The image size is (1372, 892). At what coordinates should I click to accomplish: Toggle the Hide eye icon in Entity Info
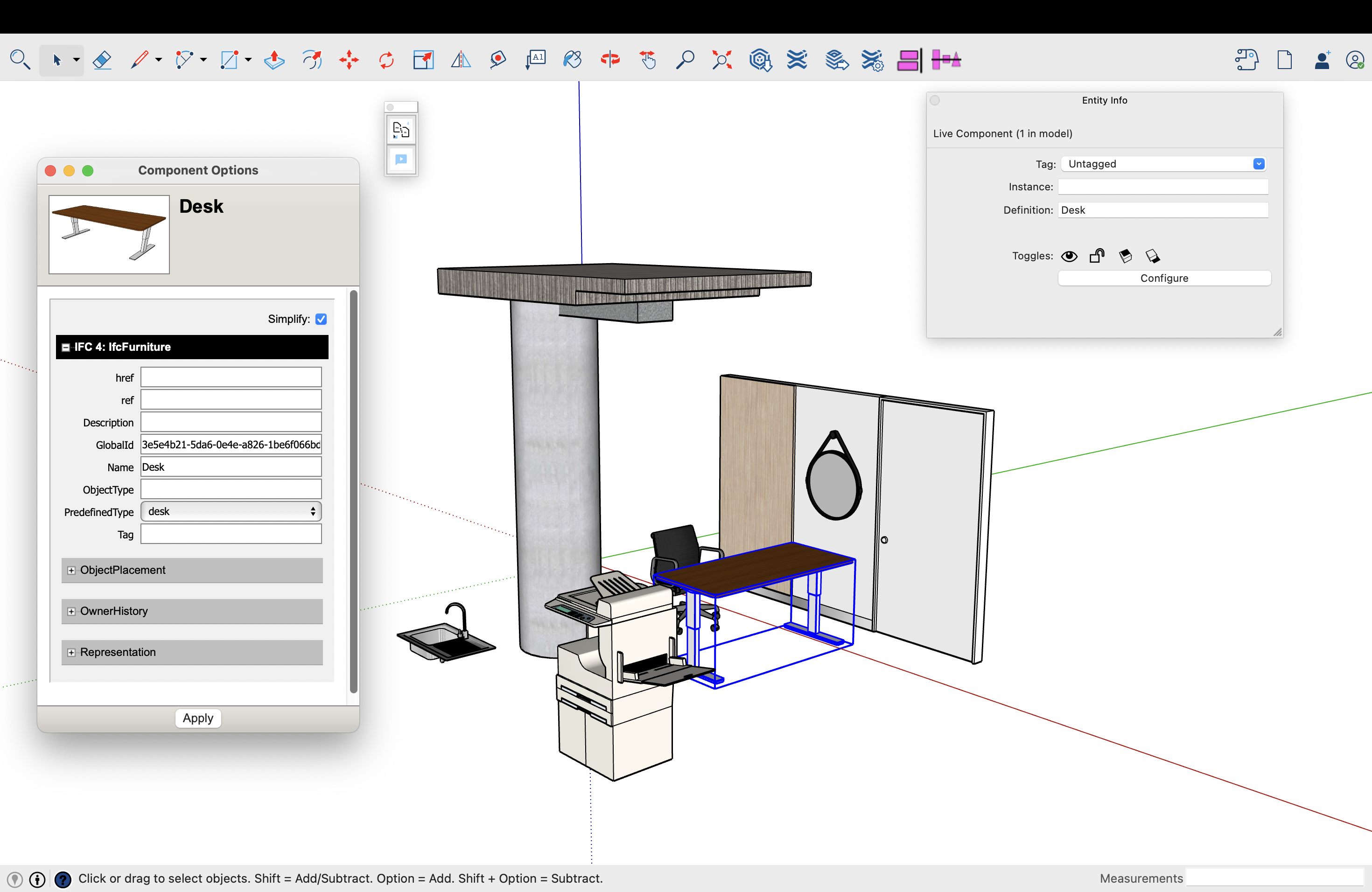[1069, 256]
